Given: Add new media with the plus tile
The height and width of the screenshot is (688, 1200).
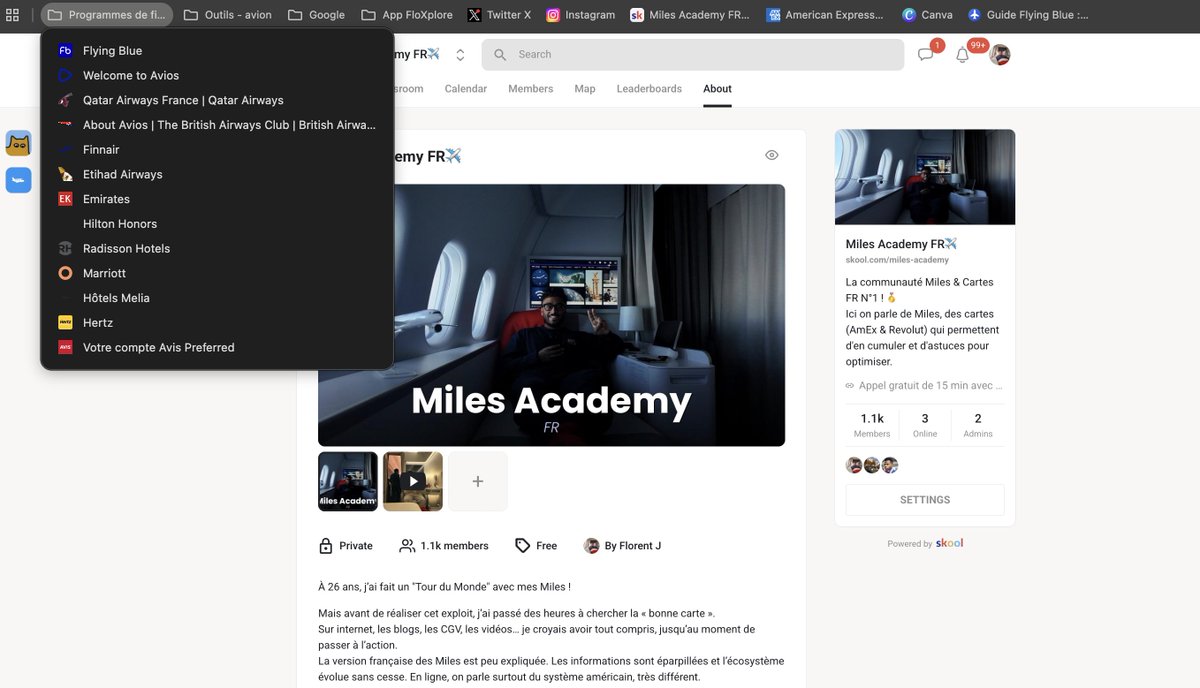Looking at the screenshot, I should point(478,481).
